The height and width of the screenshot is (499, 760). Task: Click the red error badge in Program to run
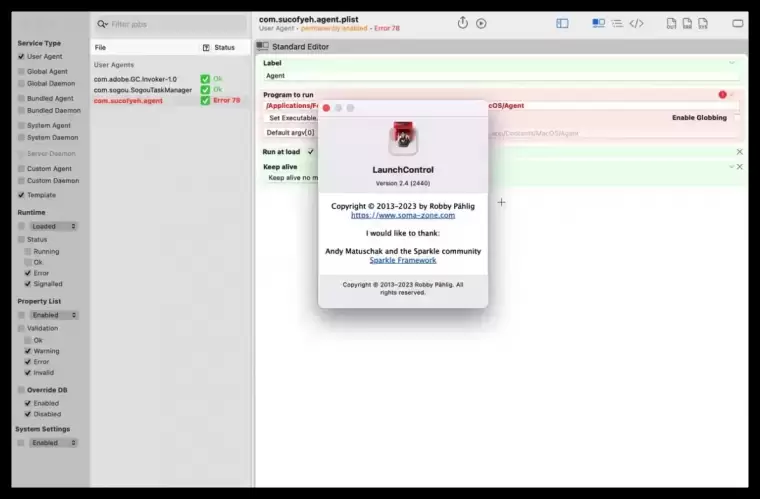click(722, 94)
